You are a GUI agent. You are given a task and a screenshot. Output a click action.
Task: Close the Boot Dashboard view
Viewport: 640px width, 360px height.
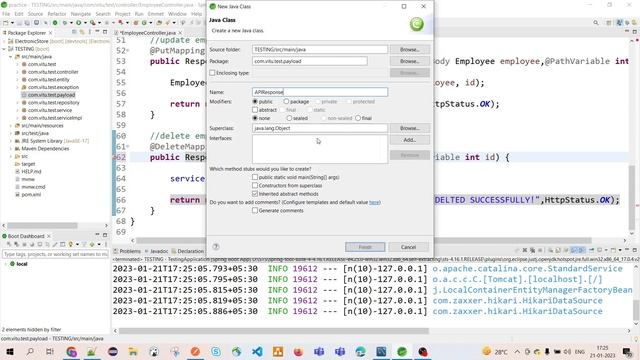coord(49,236)
